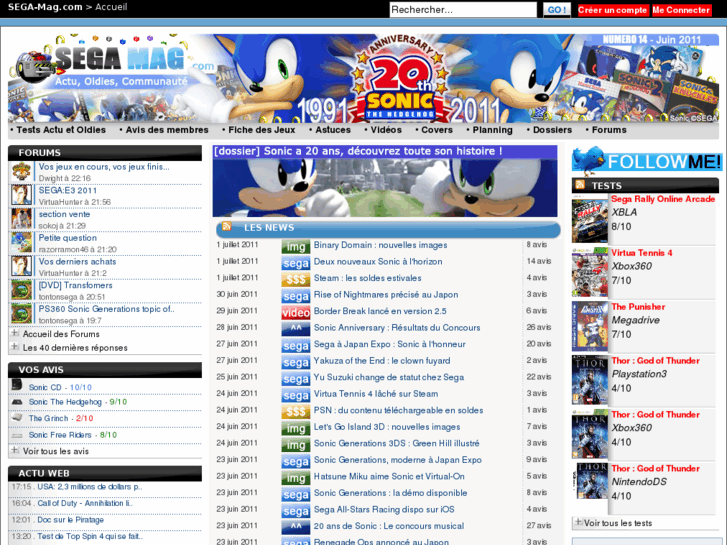
Task: Expand Voir tous les tests plus icon
Action: (578, 522)
